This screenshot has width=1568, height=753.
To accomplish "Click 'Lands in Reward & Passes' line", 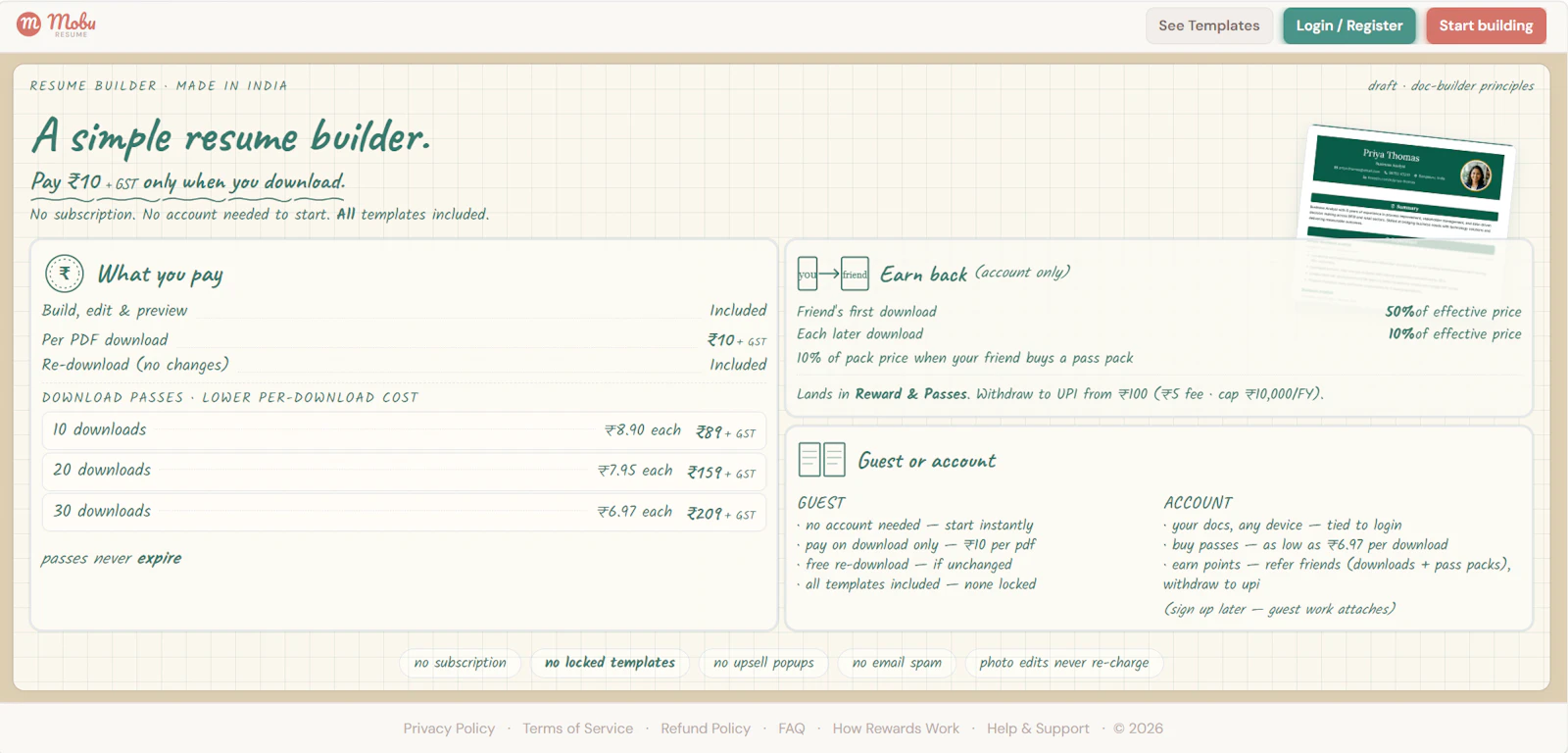I will click(1060, 394).
